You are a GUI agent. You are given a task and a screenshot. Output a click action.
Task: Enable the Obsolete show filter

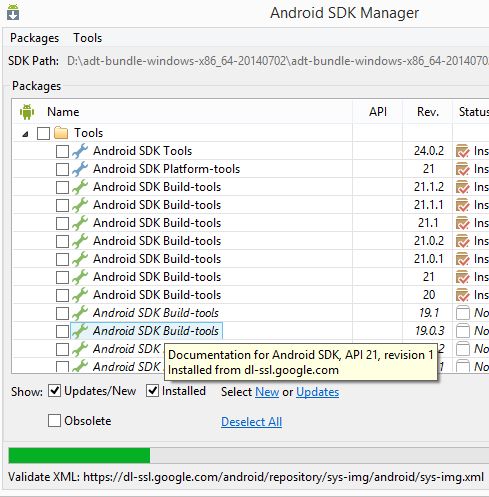point(54,421)
